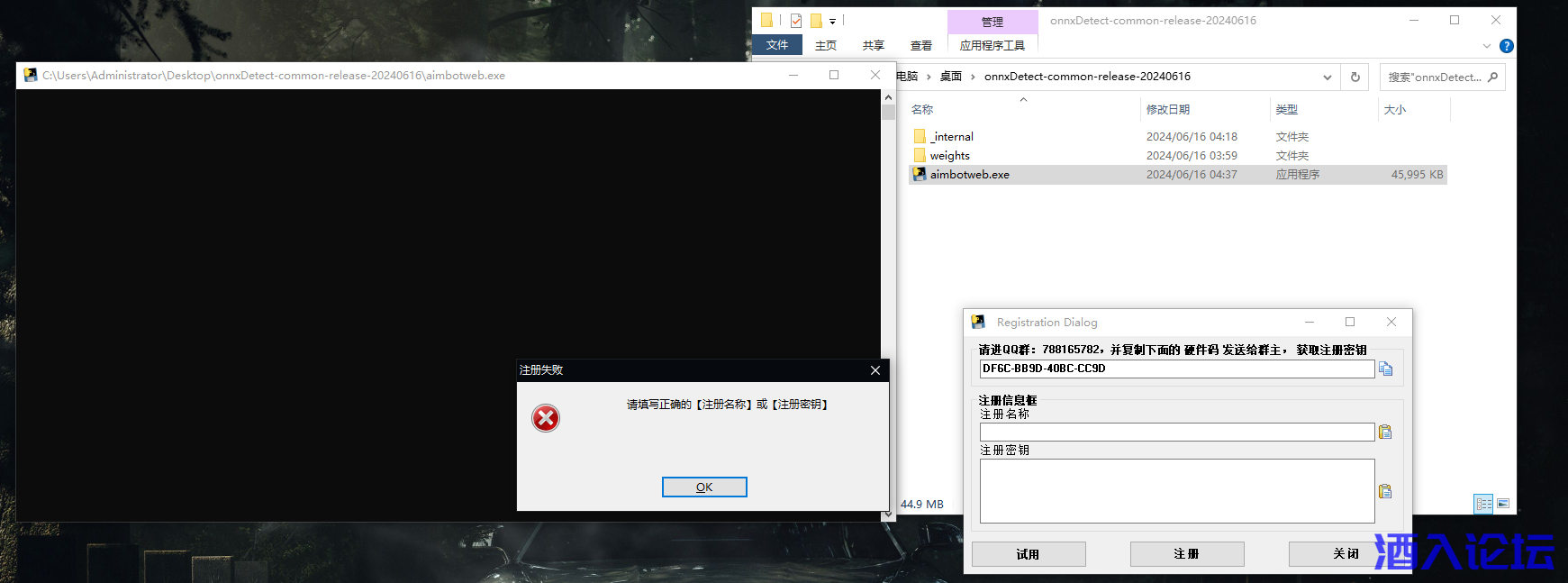Expand the Explorer ribbon with chevron
Image resolution: width=1568 pixels, height=583 pixels.
1486,46
